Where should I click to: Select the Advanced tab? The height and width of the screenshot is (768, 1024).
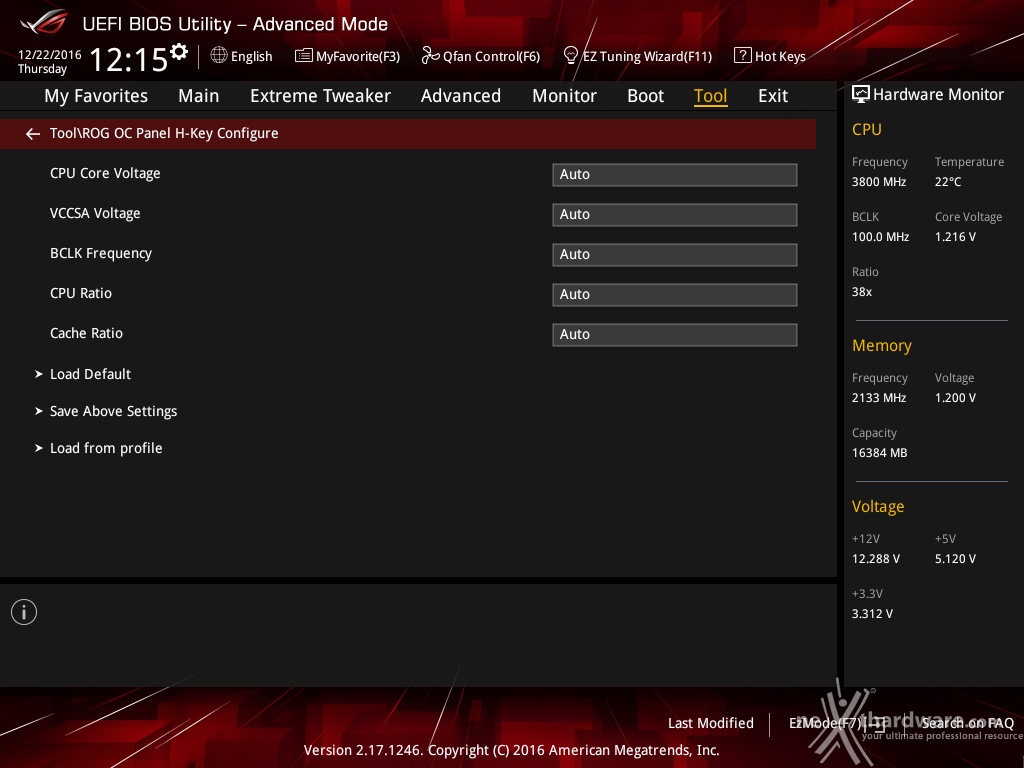pyautogui.click(x=461, y=96)
